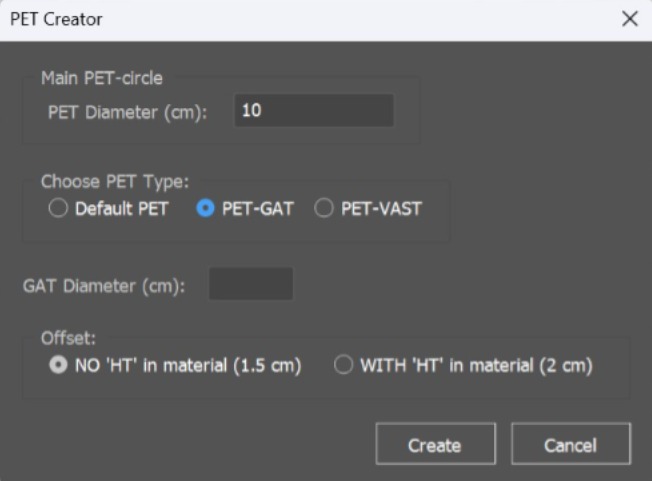Image resolution: width=652 pixels, height=481 pixels.
Task: Click the 'Default PET' option label text
Action: coord(122,209)
